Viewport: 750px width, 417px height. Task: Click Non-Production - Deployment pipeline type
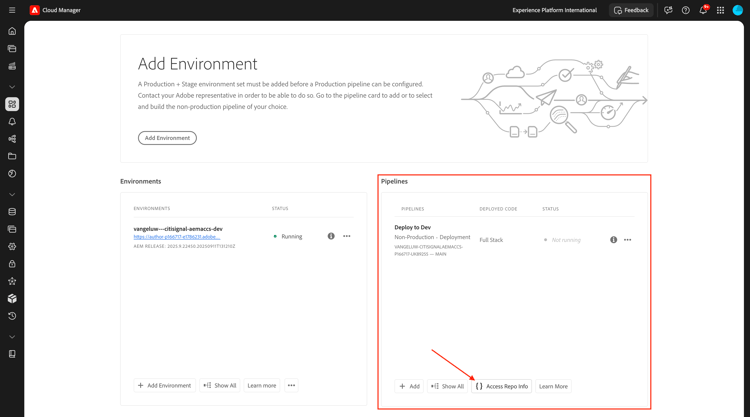[432, 237]
